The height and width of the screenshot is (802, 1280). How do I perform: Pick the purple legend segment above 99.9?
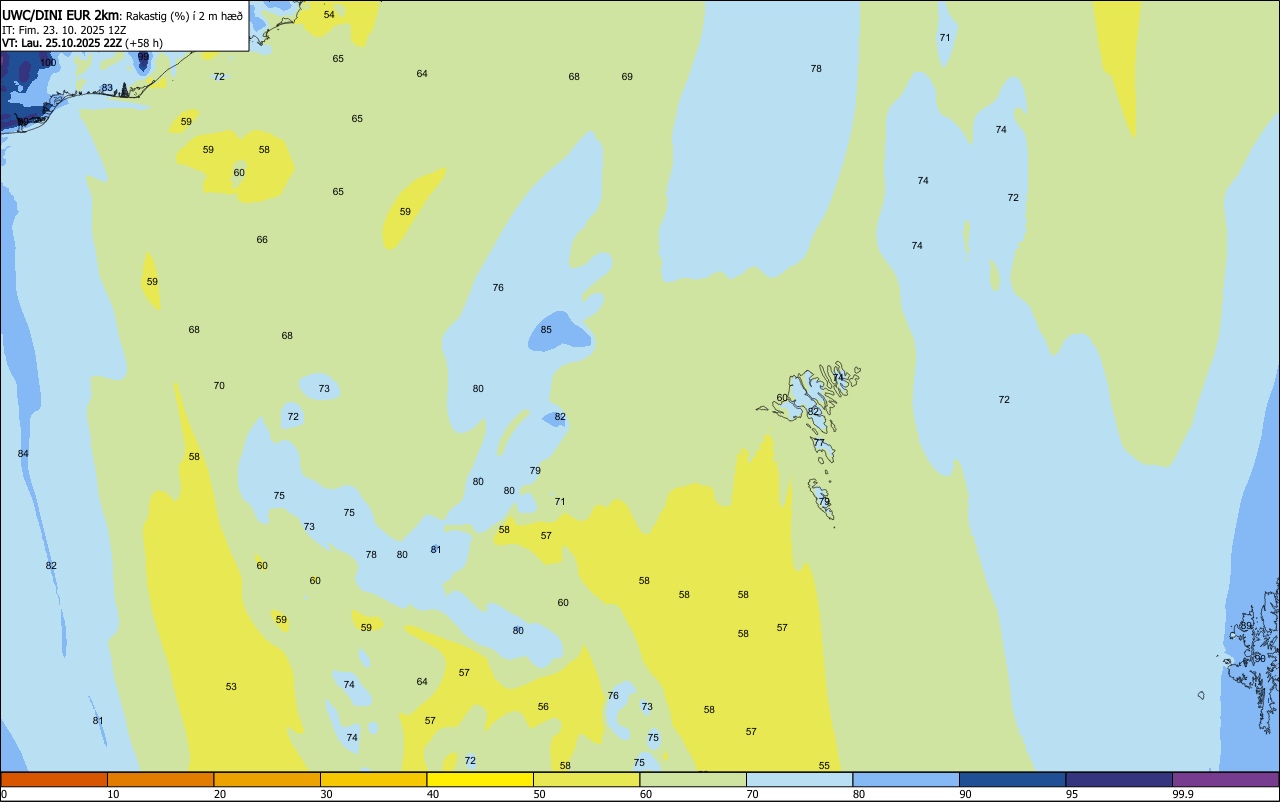coord(1225,779)
